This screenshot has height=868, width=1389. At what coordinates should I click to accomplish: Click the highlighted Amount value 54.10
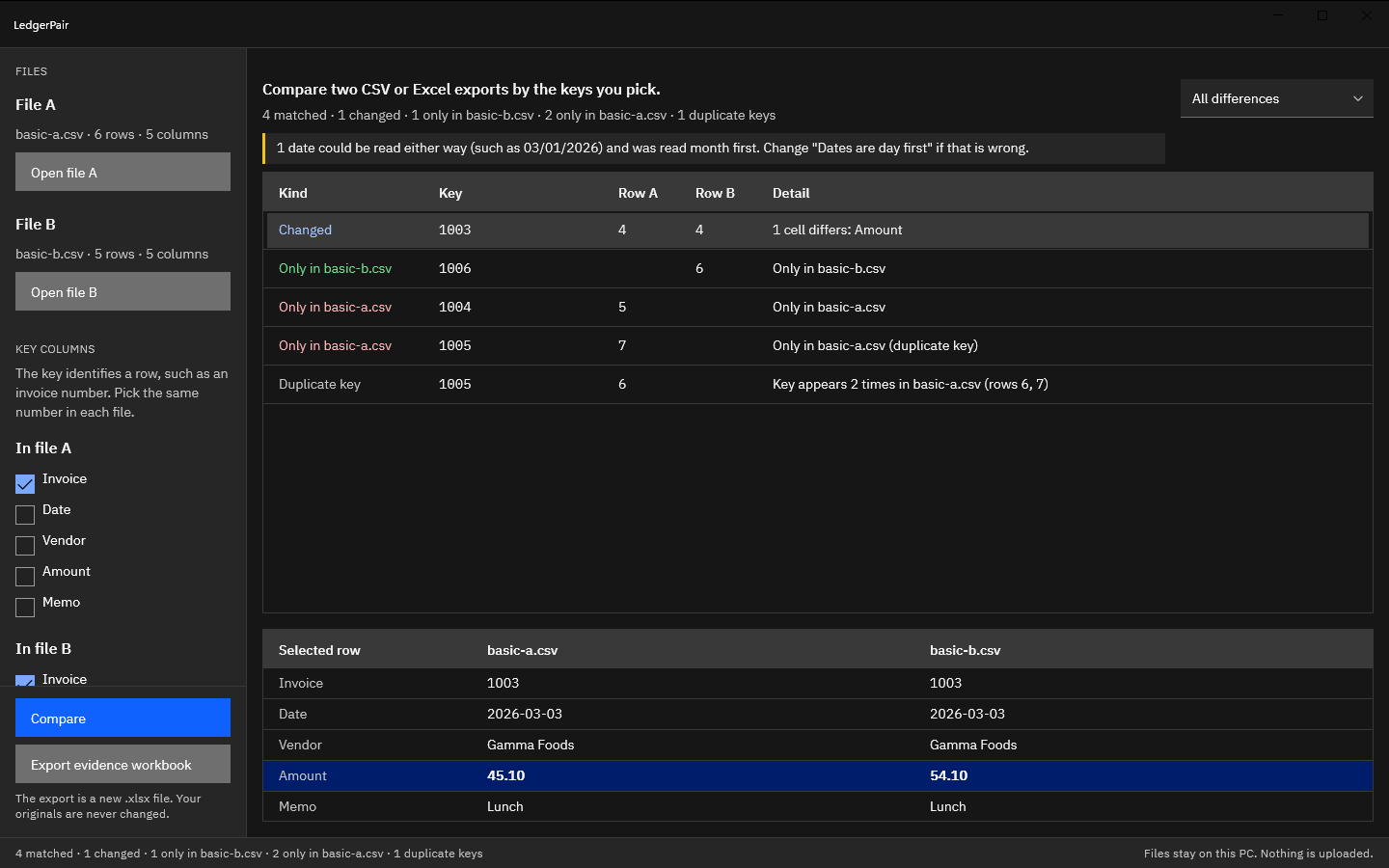tap(948, 775)
